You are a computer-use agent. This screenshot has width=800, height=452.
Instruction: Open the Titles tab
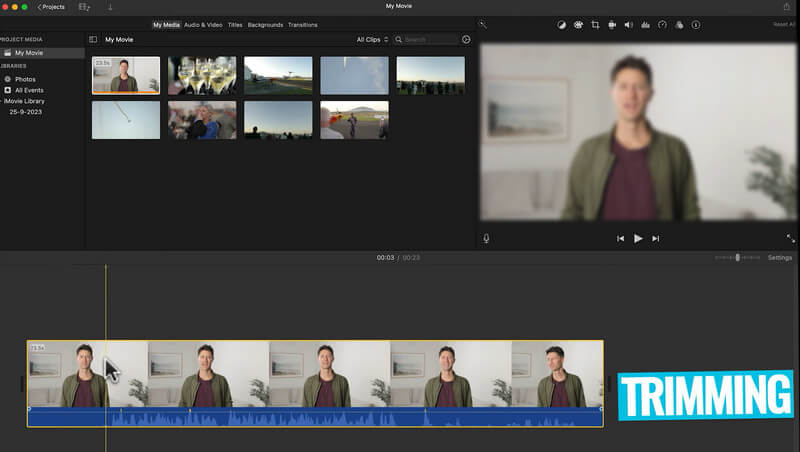pos(235,24)
